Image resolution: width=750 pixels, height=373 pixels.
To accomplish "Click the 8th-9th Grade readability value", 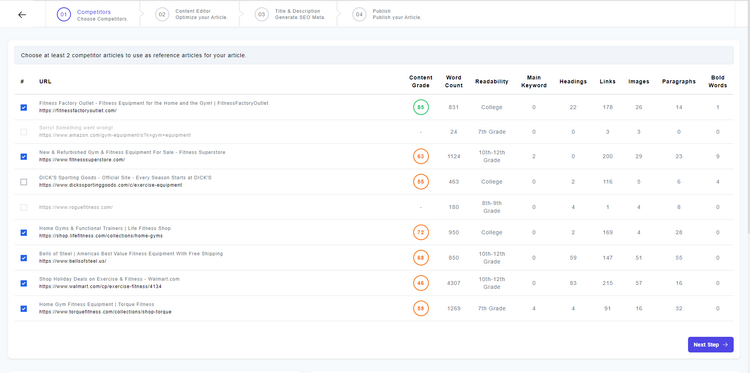I will (492, 207).
